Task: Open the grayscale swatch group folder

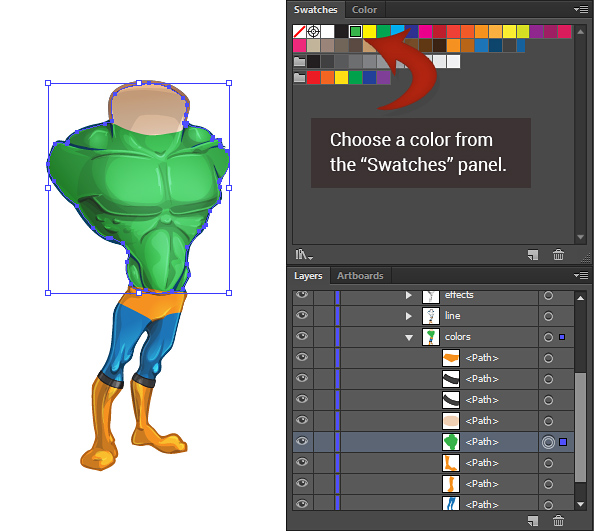Action: [299, 61]
